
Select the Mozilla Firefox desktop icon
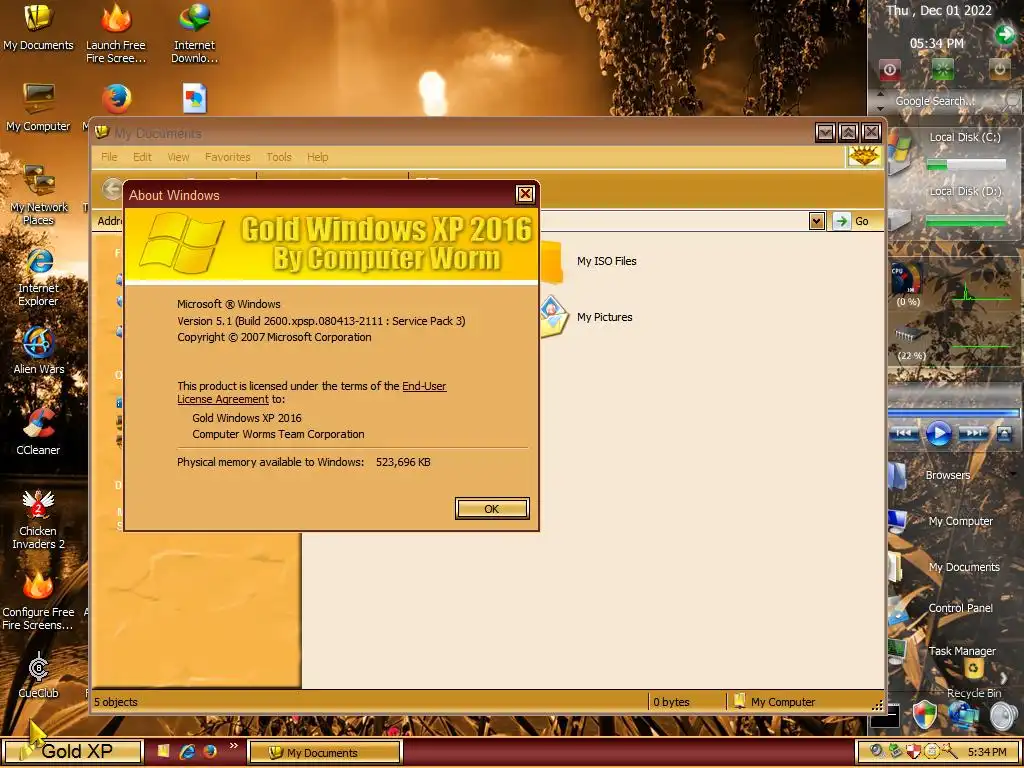coord(116,99)
